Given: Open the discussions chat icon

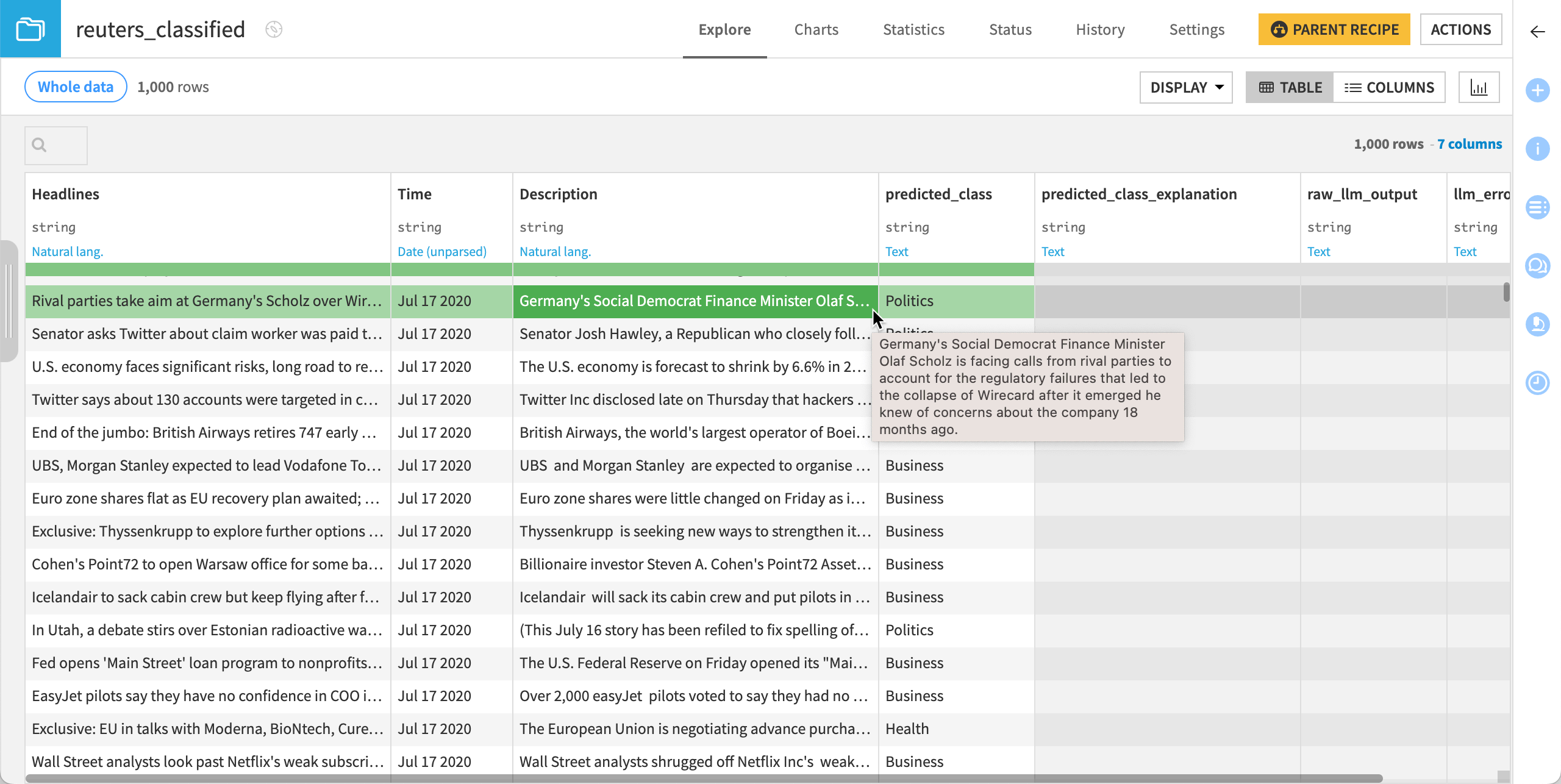Looking at the screenshot, I should 1537,266.
